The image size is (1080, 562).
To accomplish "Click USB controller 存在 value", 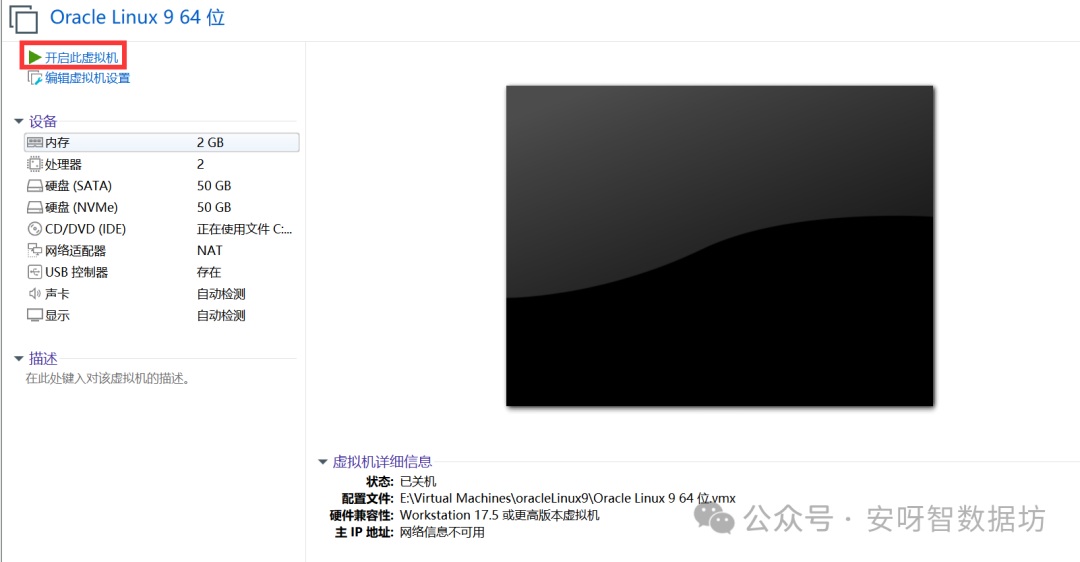I will [x=209, y=272].
